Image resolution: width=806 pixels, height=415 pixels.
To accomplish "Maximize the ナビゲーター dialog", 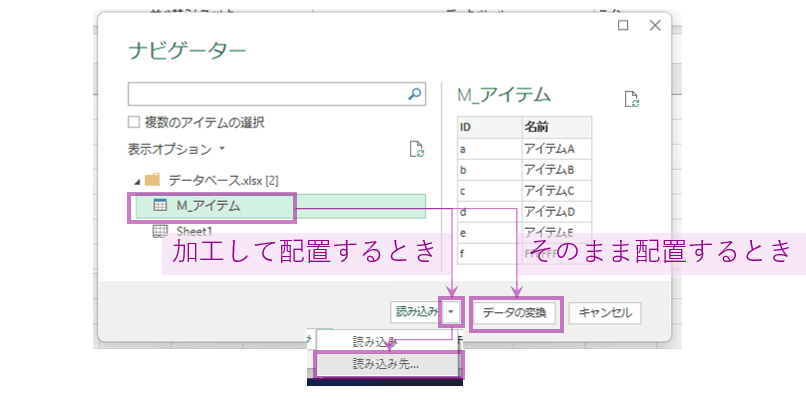I will point(623,25).
